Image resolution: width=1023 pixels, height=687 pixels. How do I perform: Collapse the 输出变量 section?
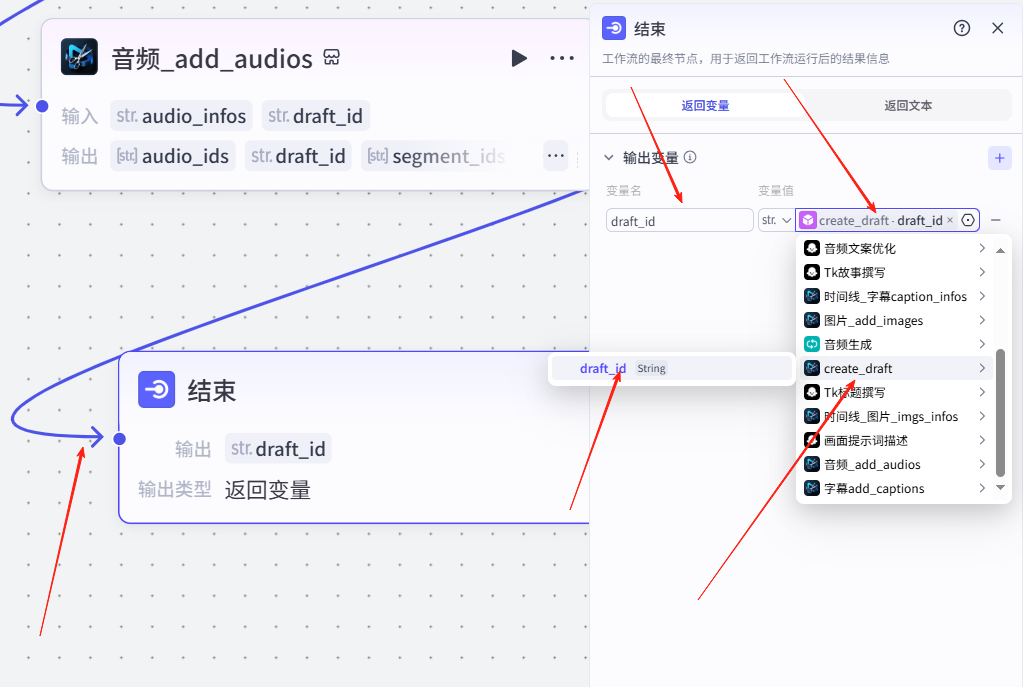[x=608, y=158]
